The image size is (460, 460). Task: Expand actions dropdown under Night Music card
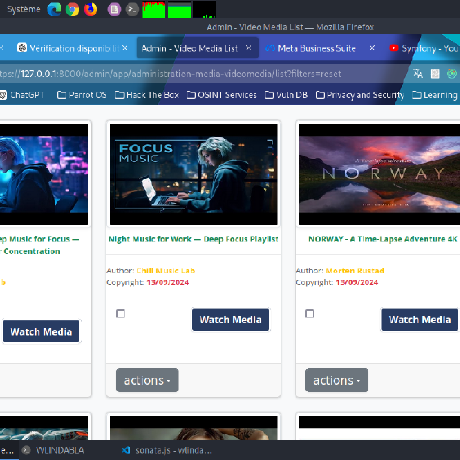[x=147, y=380]
